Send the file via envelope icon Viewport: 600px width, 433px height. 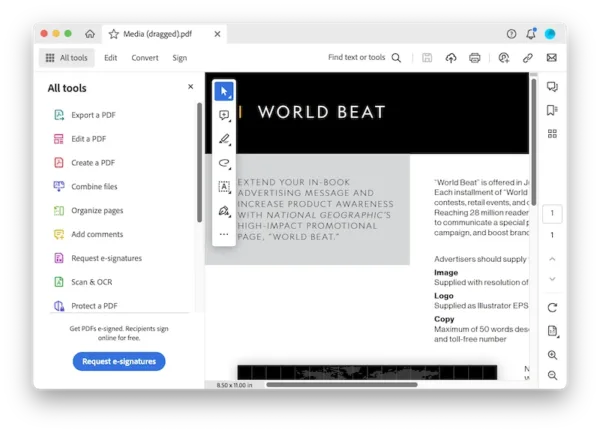(551, 58)
